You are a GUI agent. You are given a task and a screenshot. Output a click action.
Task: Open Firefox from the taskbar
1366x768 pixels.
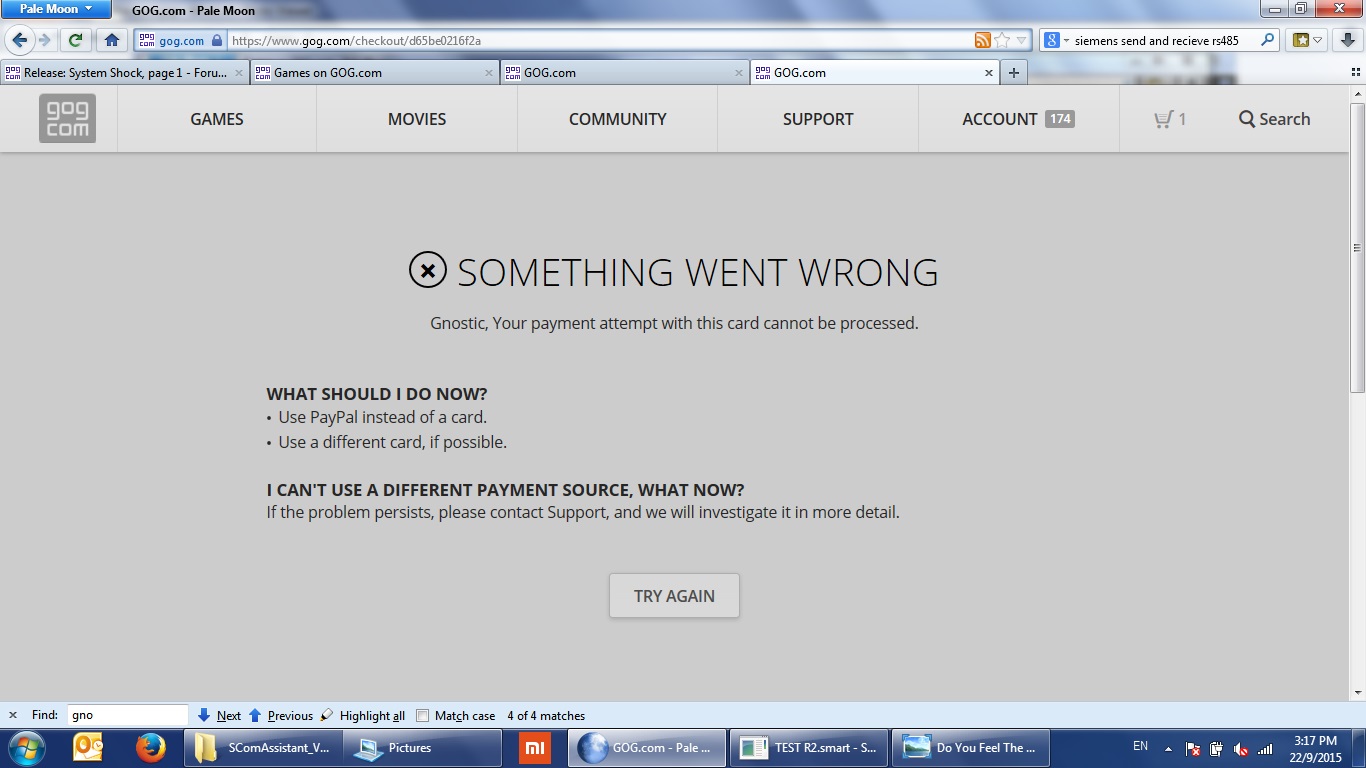click(x=151, y=747)
